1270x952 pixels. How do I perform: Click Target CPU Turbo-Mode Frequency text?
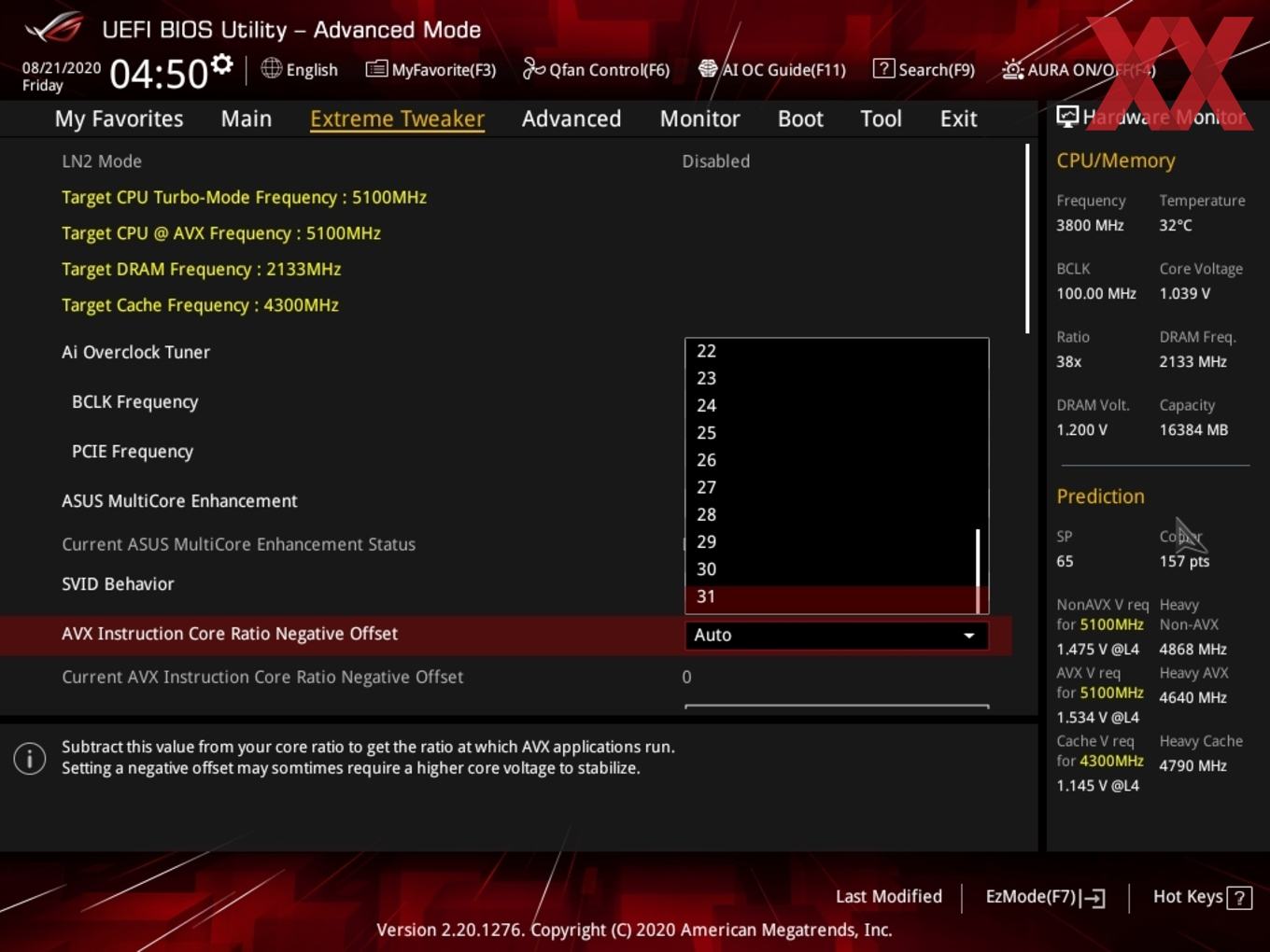click(244, 197)
